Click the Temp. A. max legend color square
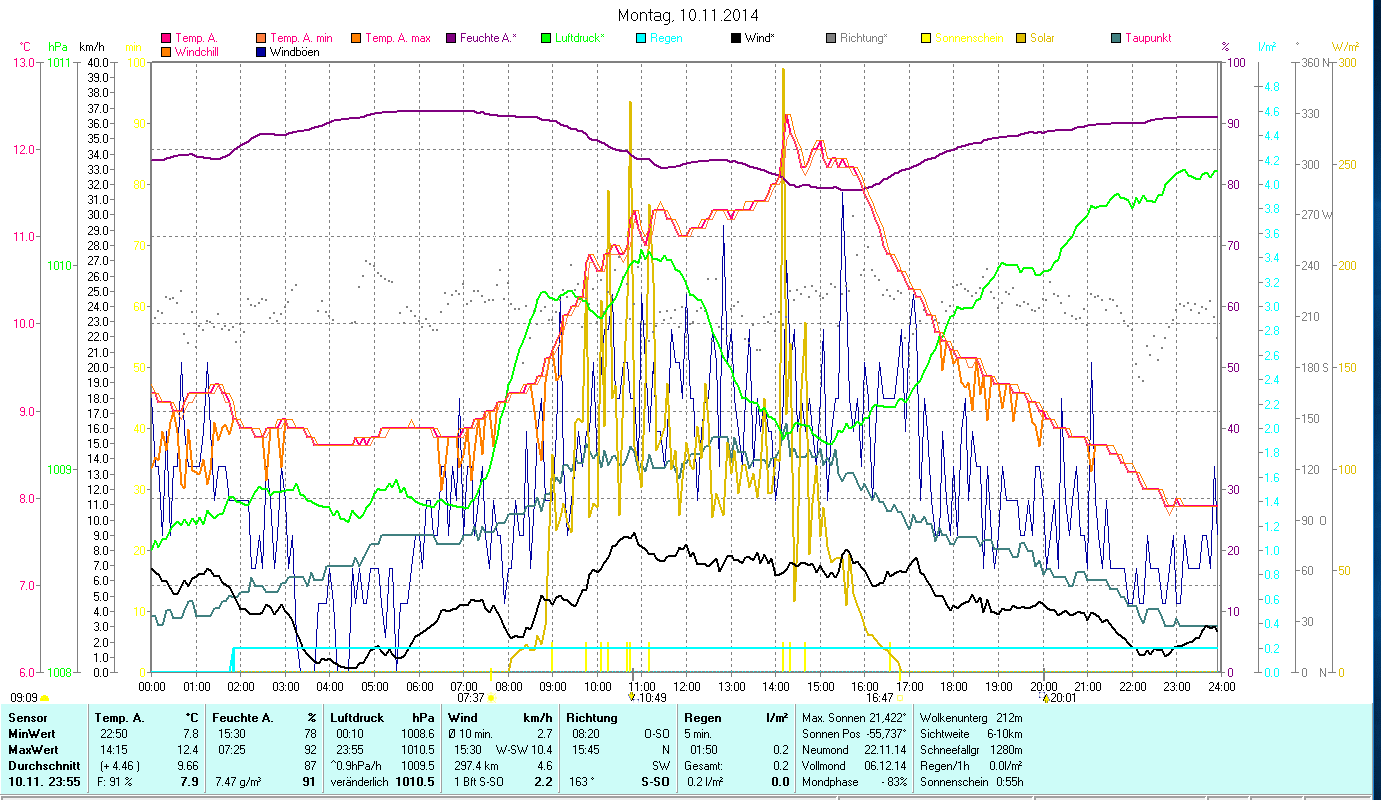This screenshot has width=1381, height=800. [355, 39]
